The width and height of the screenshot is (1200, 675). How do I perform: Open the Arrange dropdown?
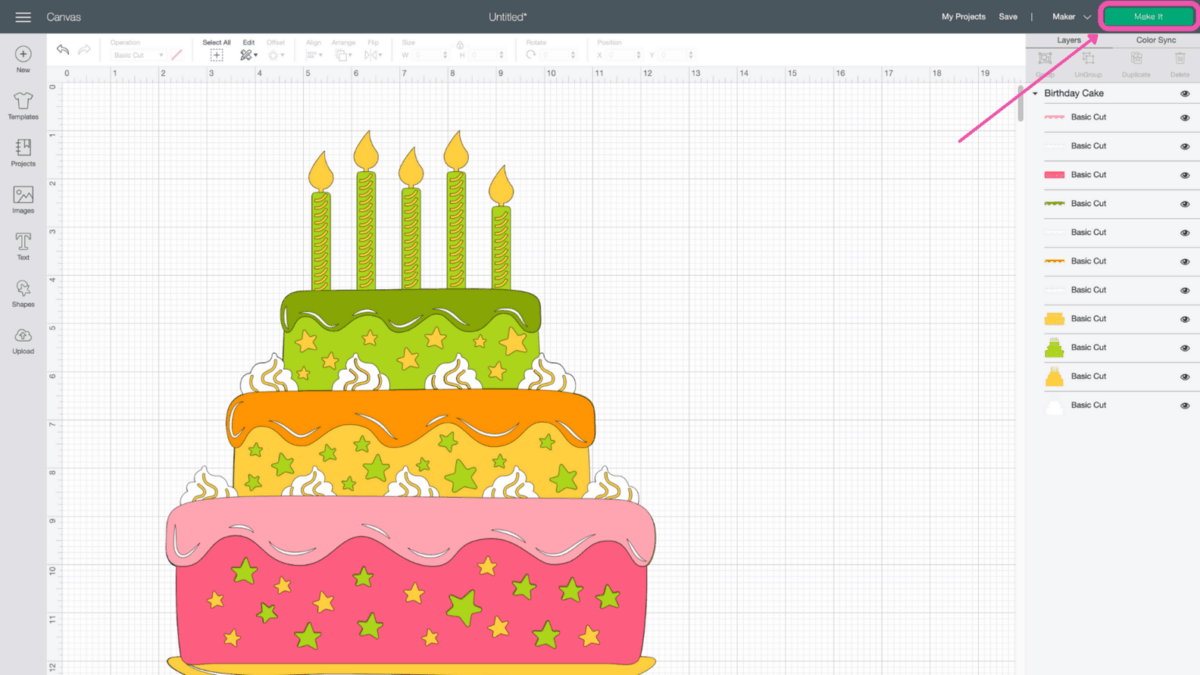pyautogui.click(x=343, y=55)
